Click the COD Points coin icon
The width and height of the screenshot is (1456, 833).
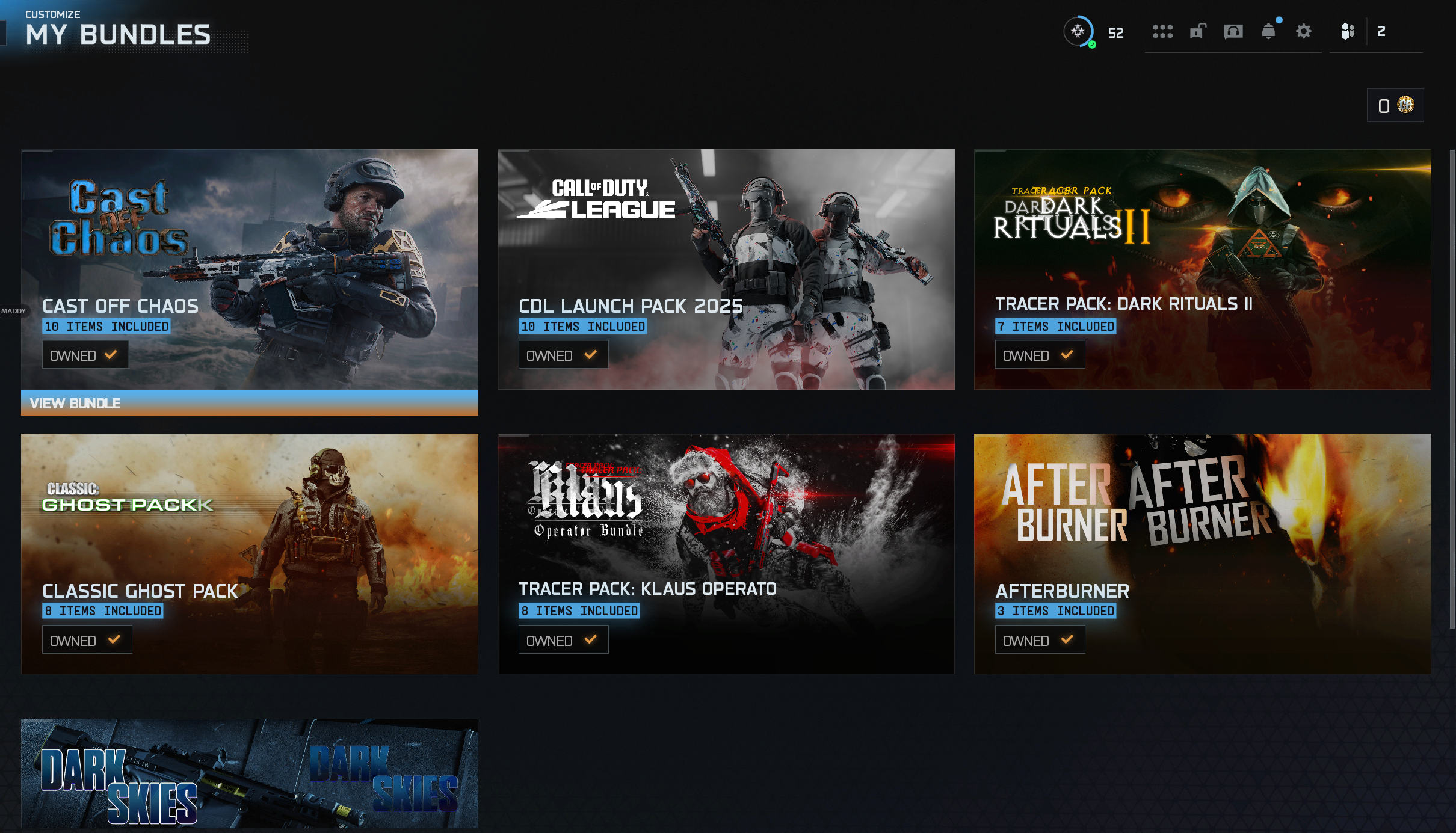click(x=1405, y=105)
